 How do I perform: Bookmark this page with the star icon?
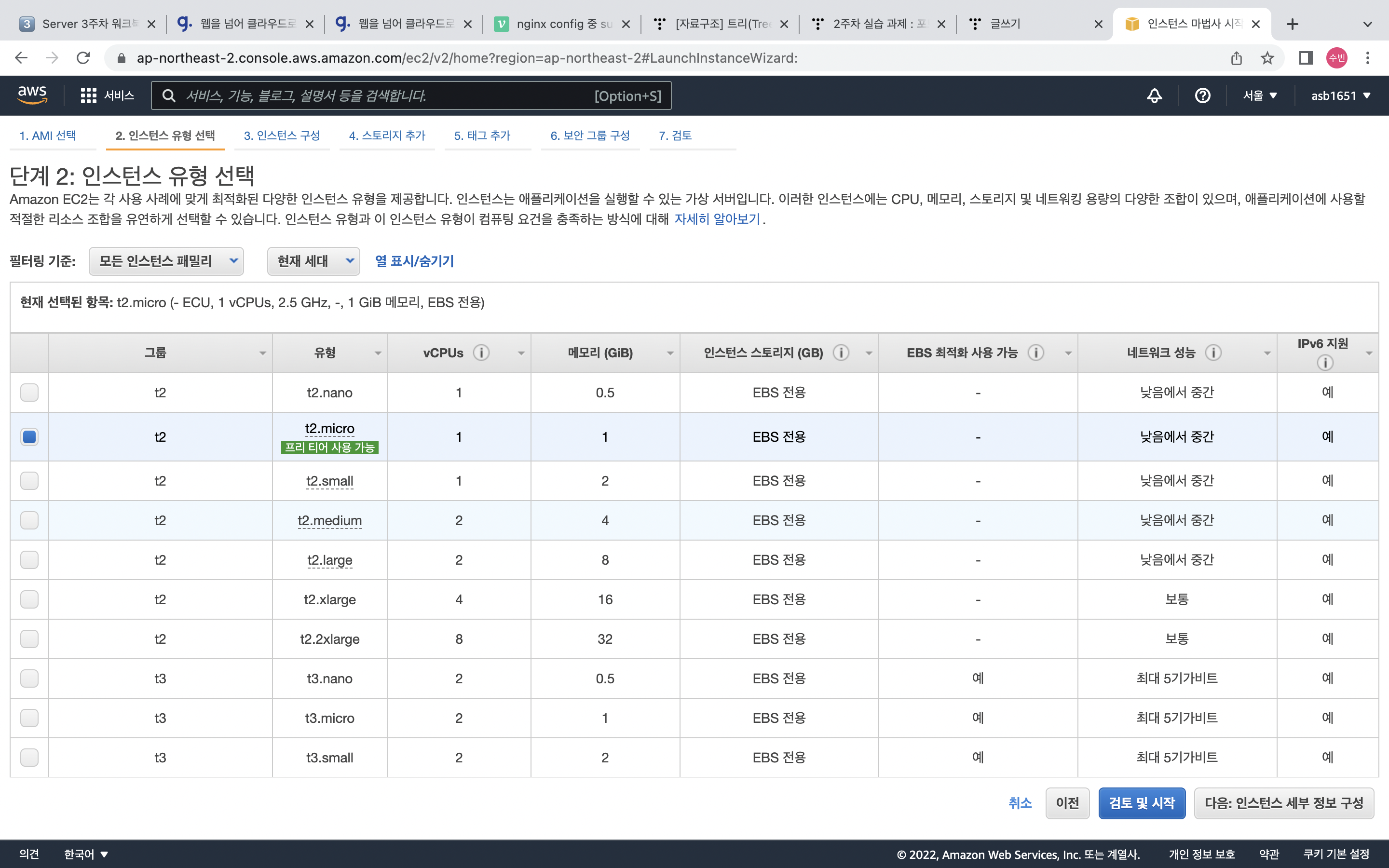[1267, 58]
